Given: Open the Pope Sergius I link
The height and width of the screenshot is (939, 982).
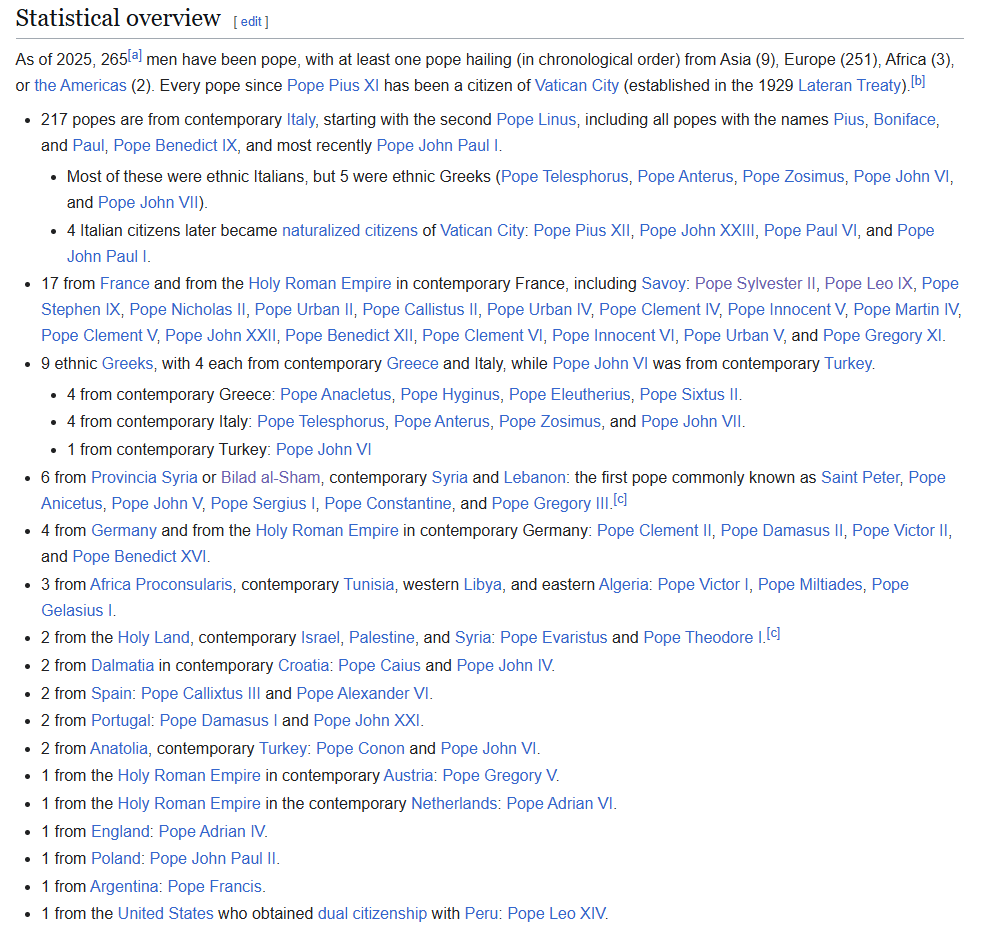Looking at the screenshot, I should 263,504.
